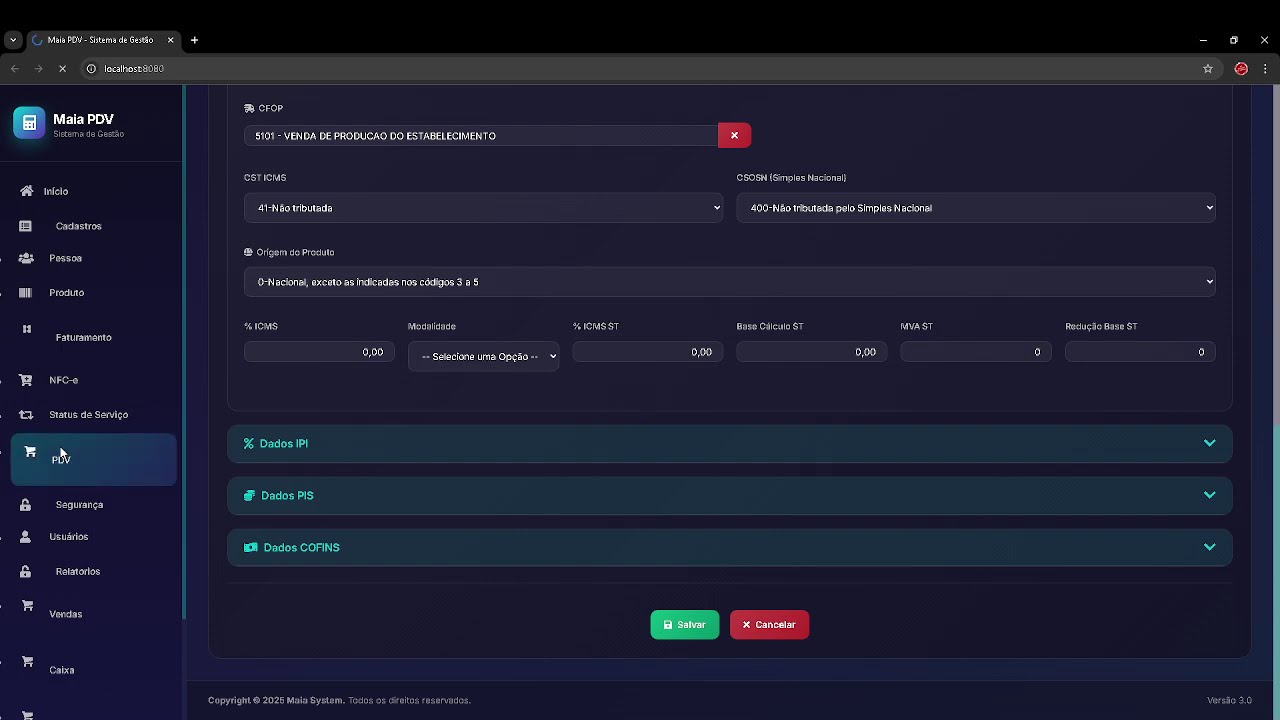
Task: Click the Início home icon in sidebar
Action: coord(27,191)
